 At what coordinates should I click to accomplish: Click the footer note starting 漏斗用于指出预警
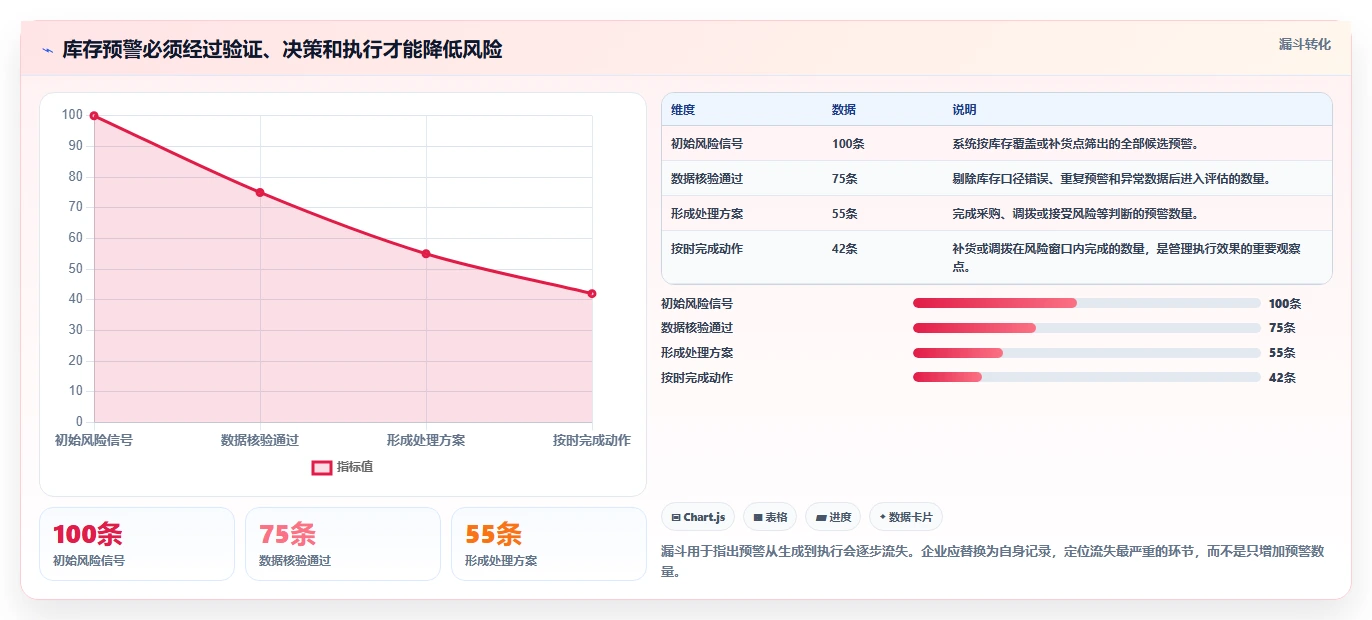click(x=993, y=561)
